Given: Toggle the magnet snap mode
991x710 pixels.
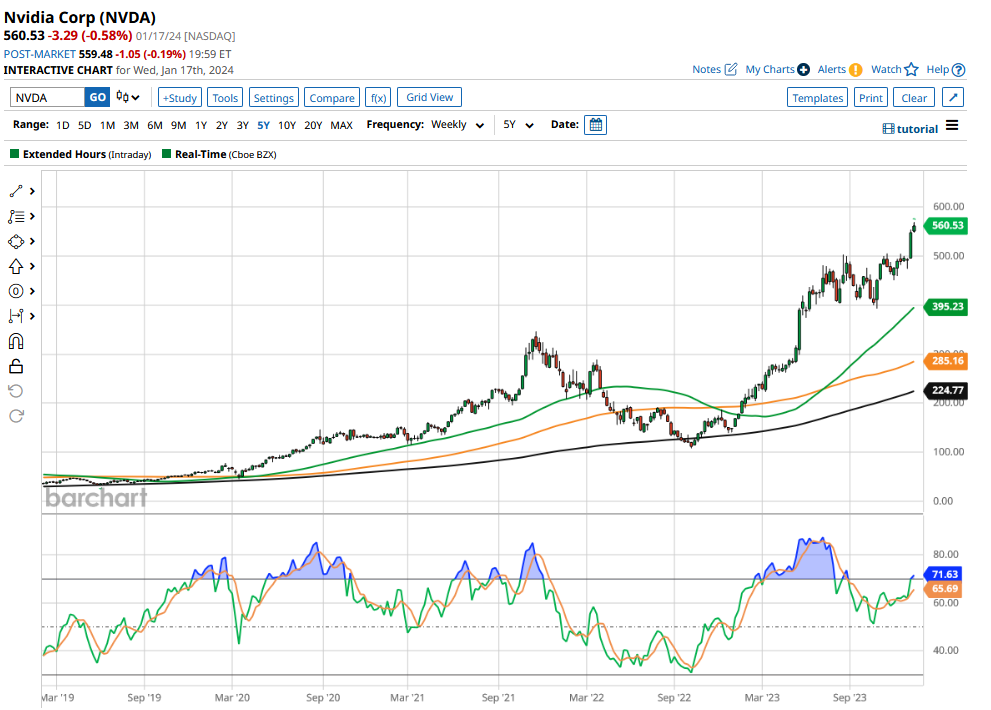Looking at the screenshot, I should (16, 341).
